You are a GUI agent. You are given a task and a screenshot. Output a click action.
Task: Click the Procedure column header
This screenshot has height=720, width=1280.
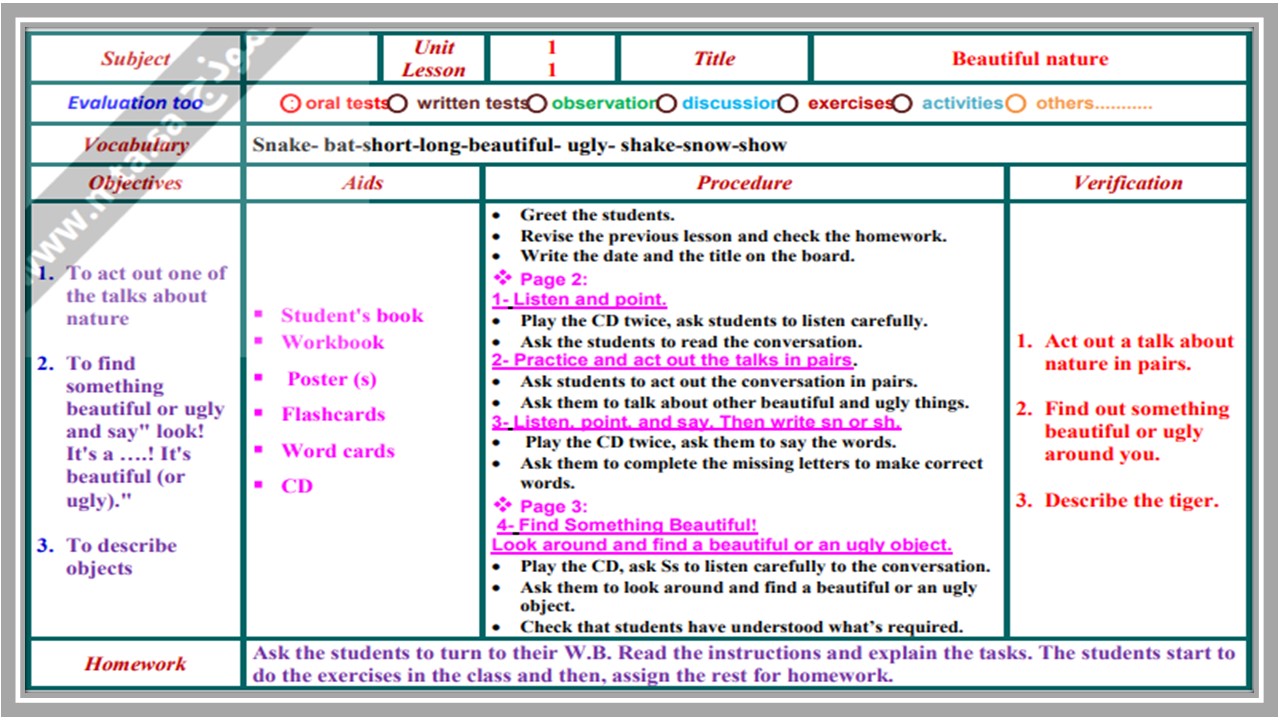tap(744, 183)
